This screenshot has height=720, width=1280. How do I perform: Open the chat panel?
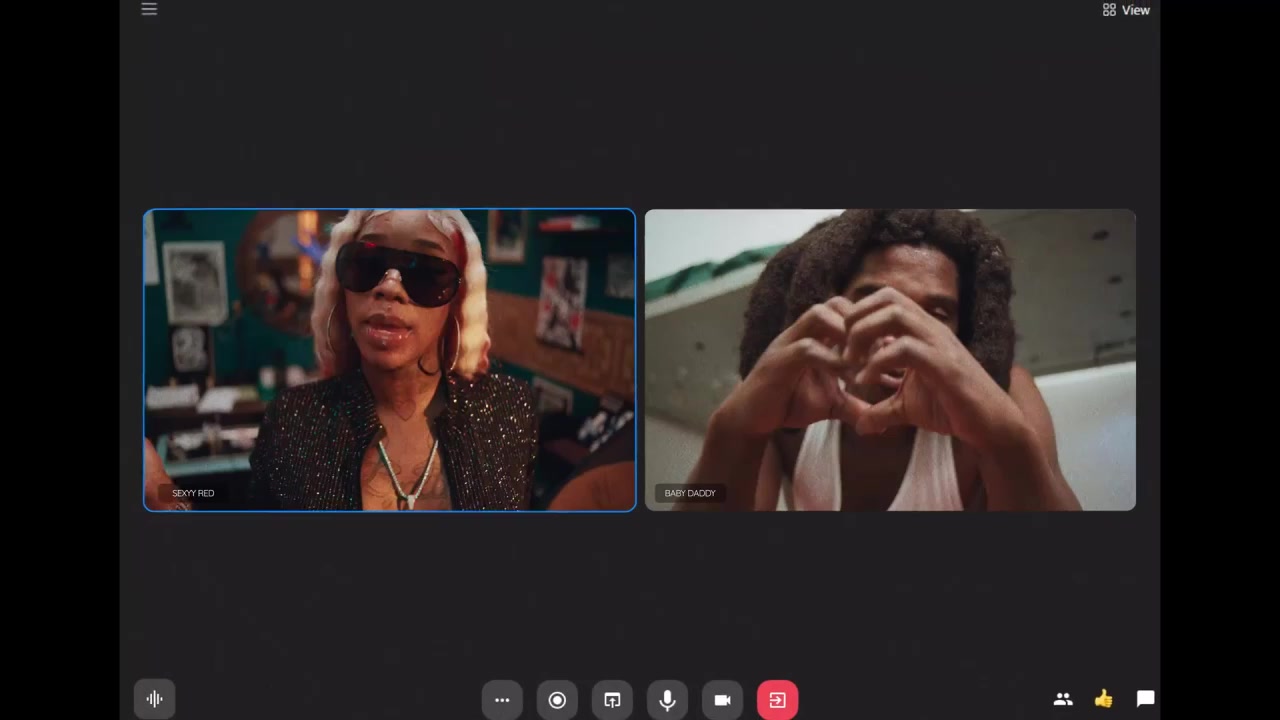(x=1145, y=699)
